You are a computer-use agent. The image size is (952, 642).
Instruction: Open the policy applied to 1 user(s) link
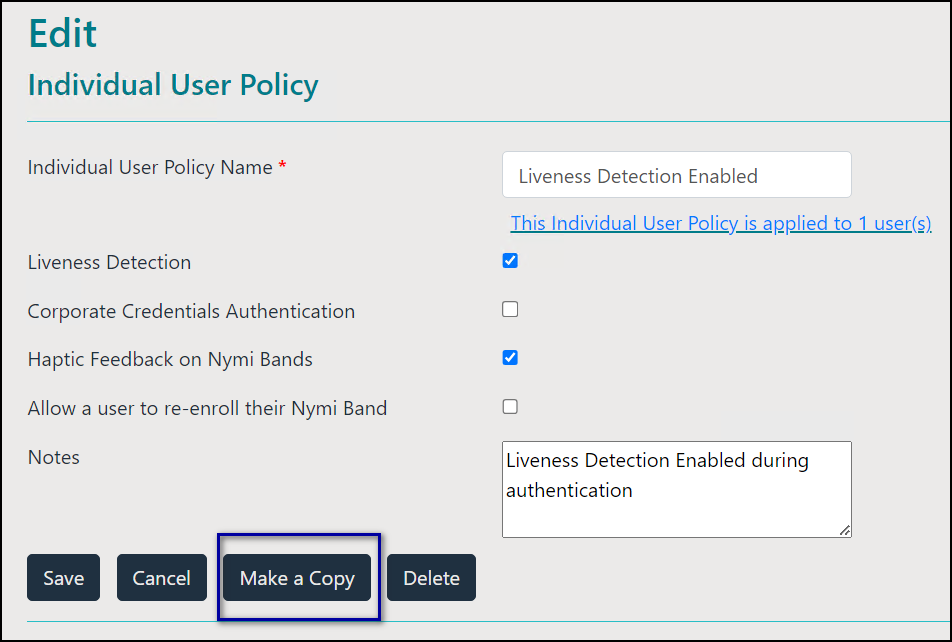(721, 224)
